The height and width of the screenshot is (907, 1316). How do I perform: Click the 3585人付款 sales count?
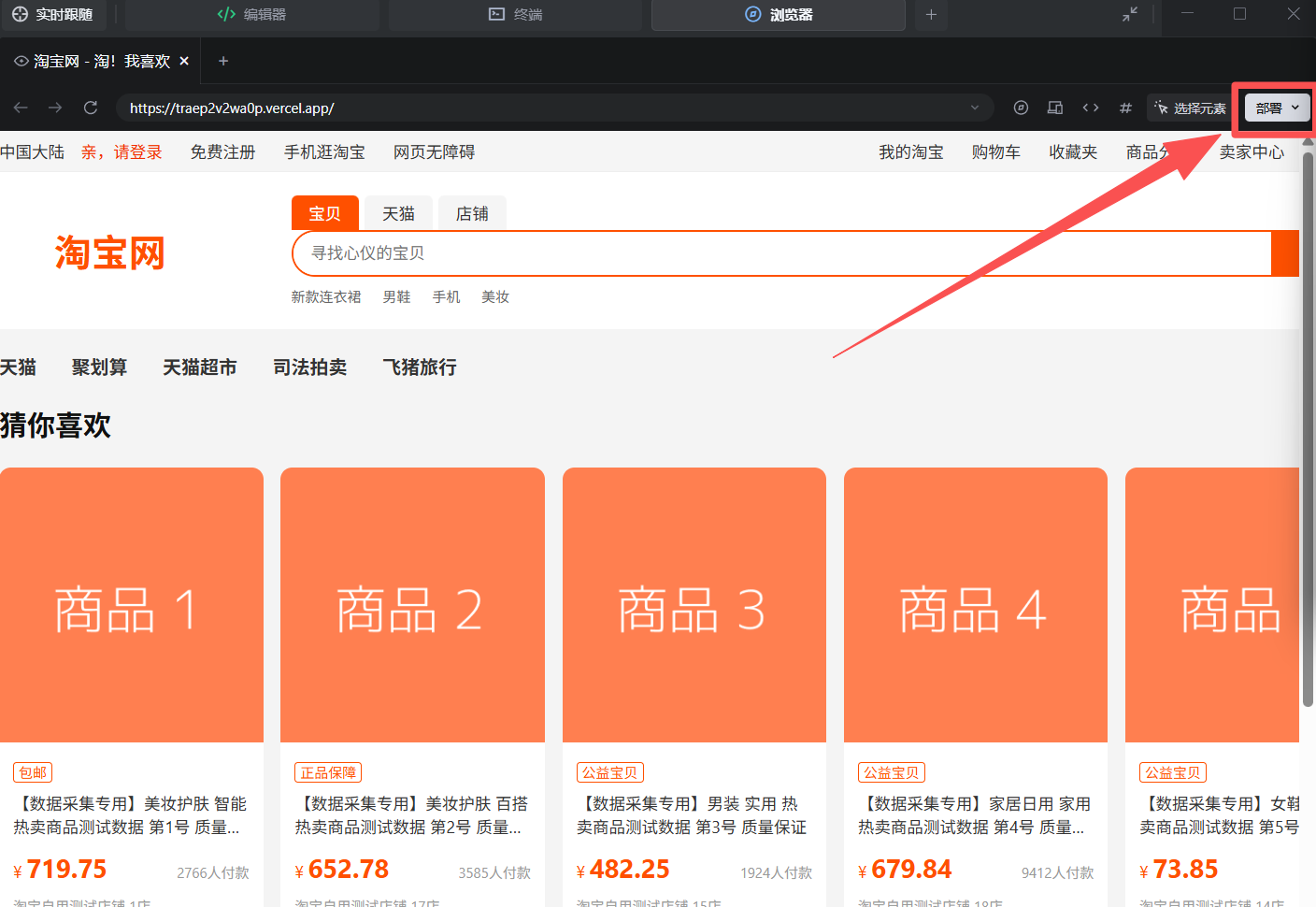click(x=494, y=872)
